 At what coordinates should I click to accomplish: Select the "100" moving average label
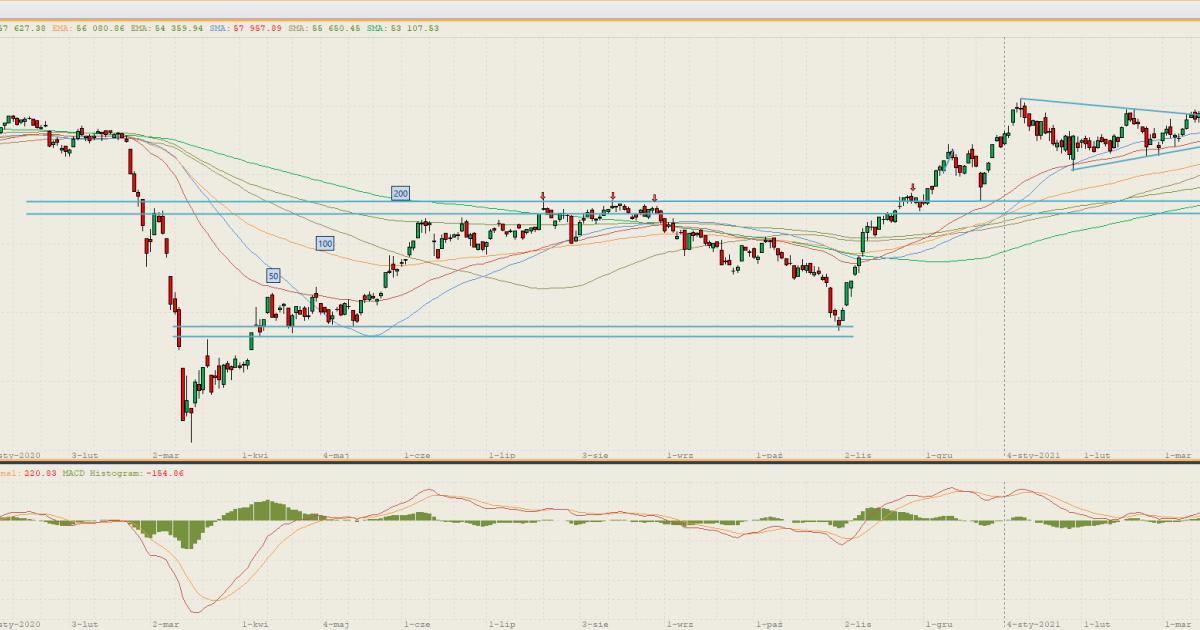(325, 243)
